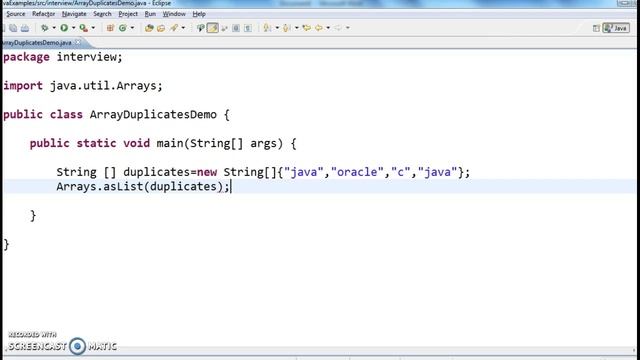Click the Open Task icon
The width and height of the screenshot is (640, 360).
161,28
